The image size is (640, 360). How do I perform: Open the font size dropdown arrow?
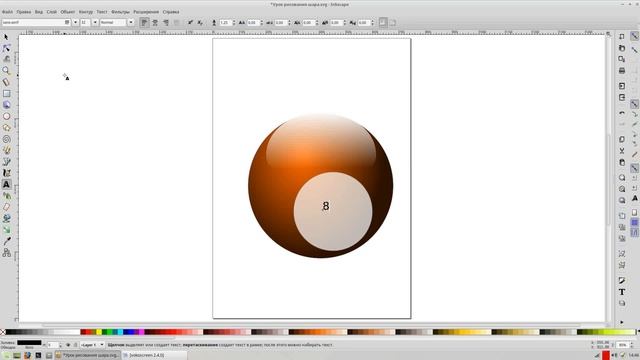[x=95, y=22]
